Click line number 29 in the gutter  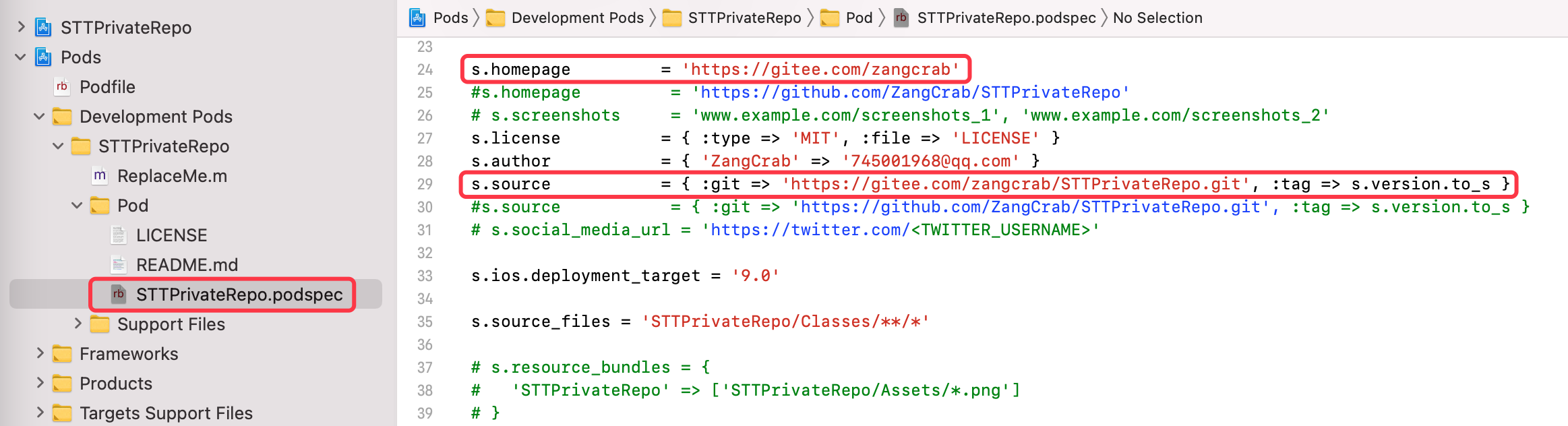(x=425, y=184)
